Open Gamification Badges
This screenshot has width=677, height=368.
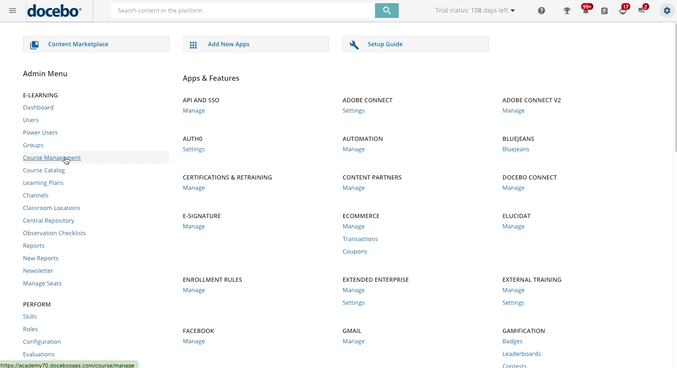click(x=512, y=341)
